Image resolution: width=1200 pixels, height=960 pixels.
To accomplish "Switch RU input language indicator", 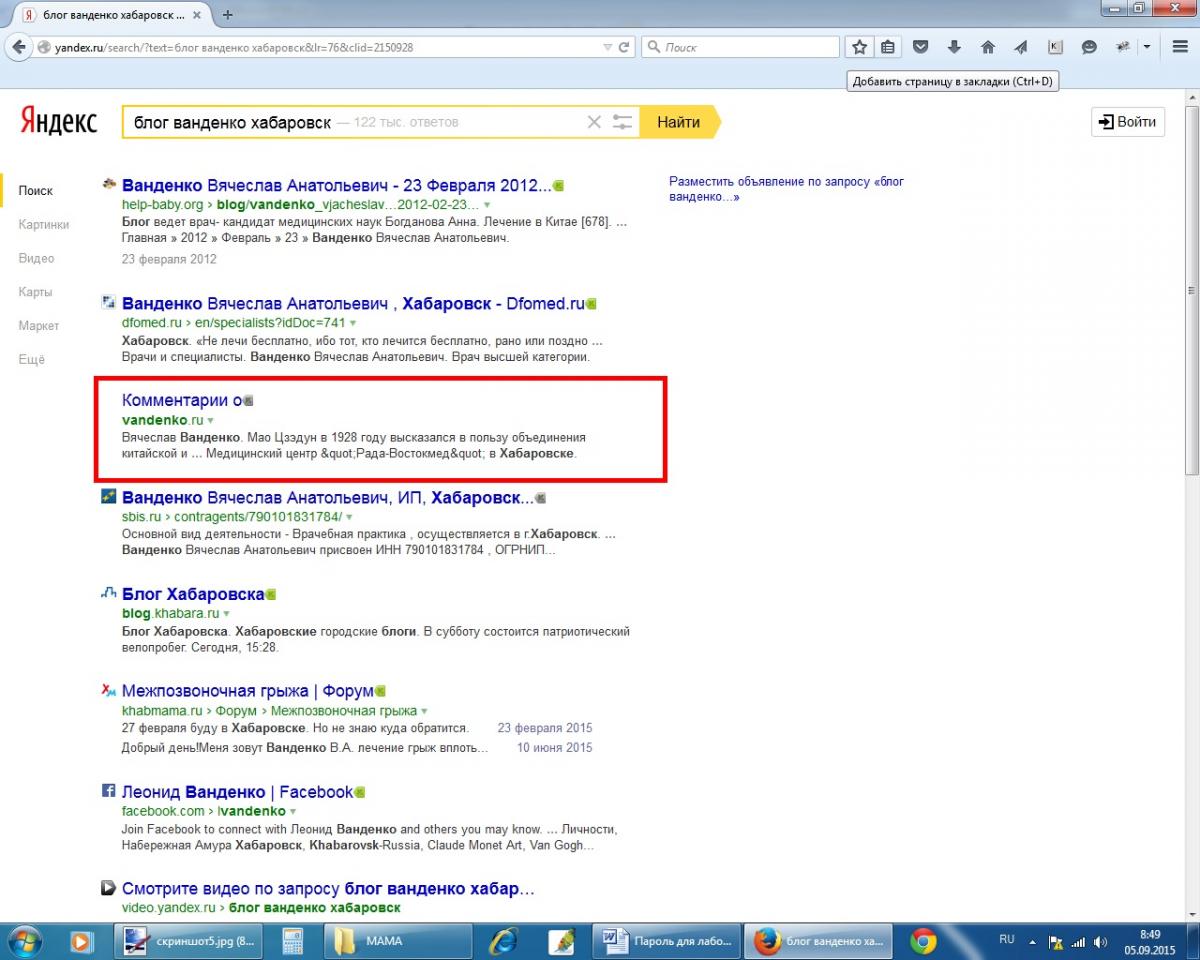I will pyautogui.click(x=1006, y=940).
